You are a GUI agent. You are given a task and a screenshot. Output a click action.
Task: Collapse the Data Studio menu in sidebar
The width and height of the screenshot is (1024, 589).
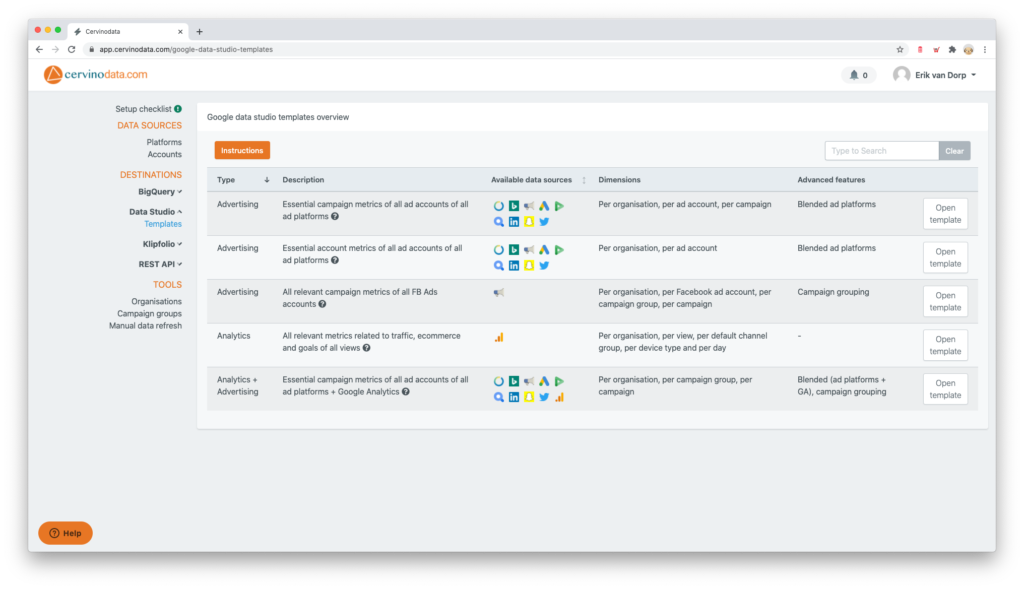155,212
